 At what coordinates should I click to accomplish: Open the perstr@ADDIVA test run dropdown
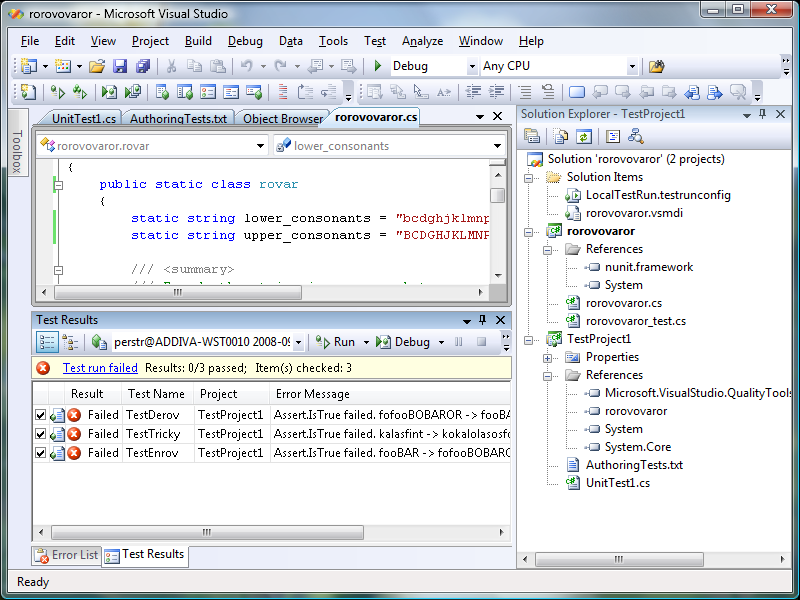click(x=298, y=342)
